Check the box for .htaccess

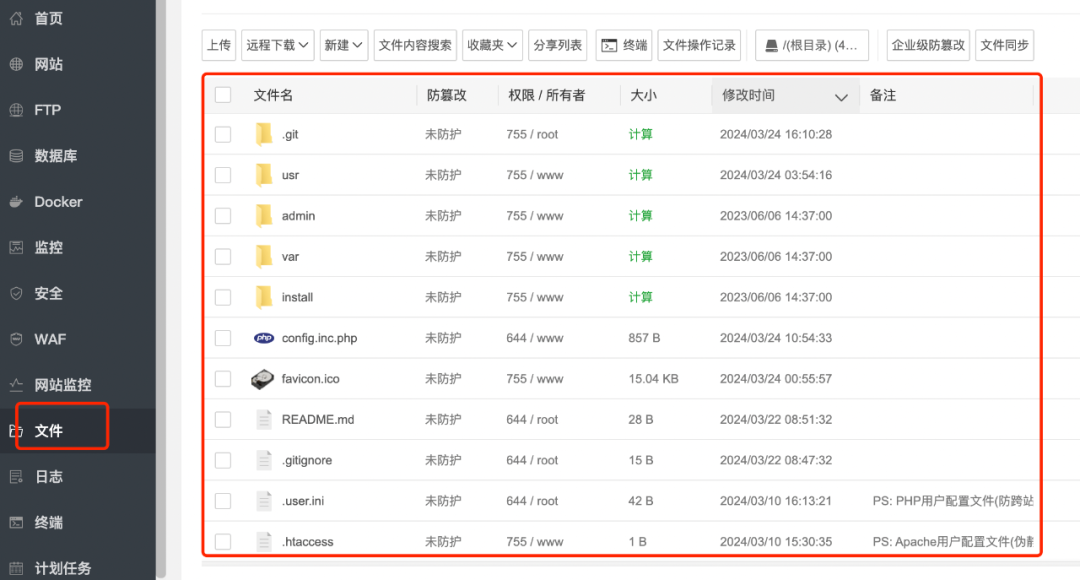(223, 541)
